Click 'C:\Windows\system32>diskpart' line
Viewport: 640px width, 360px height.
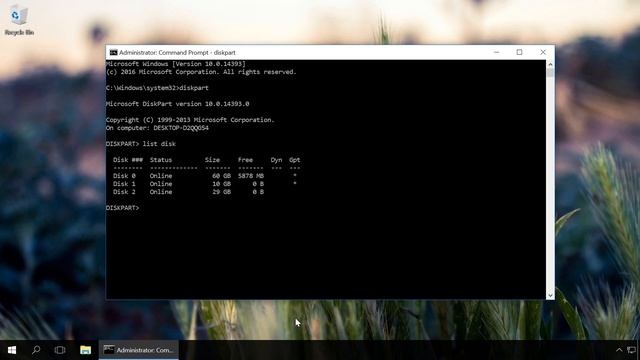pyautogui.click(x=157, y=88)
